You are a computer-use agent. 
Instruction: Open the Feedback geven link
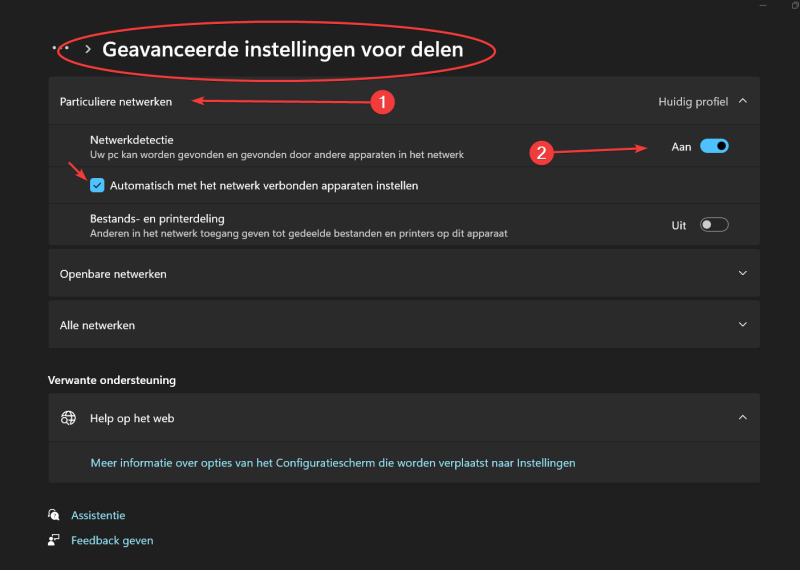coord(112,540)
